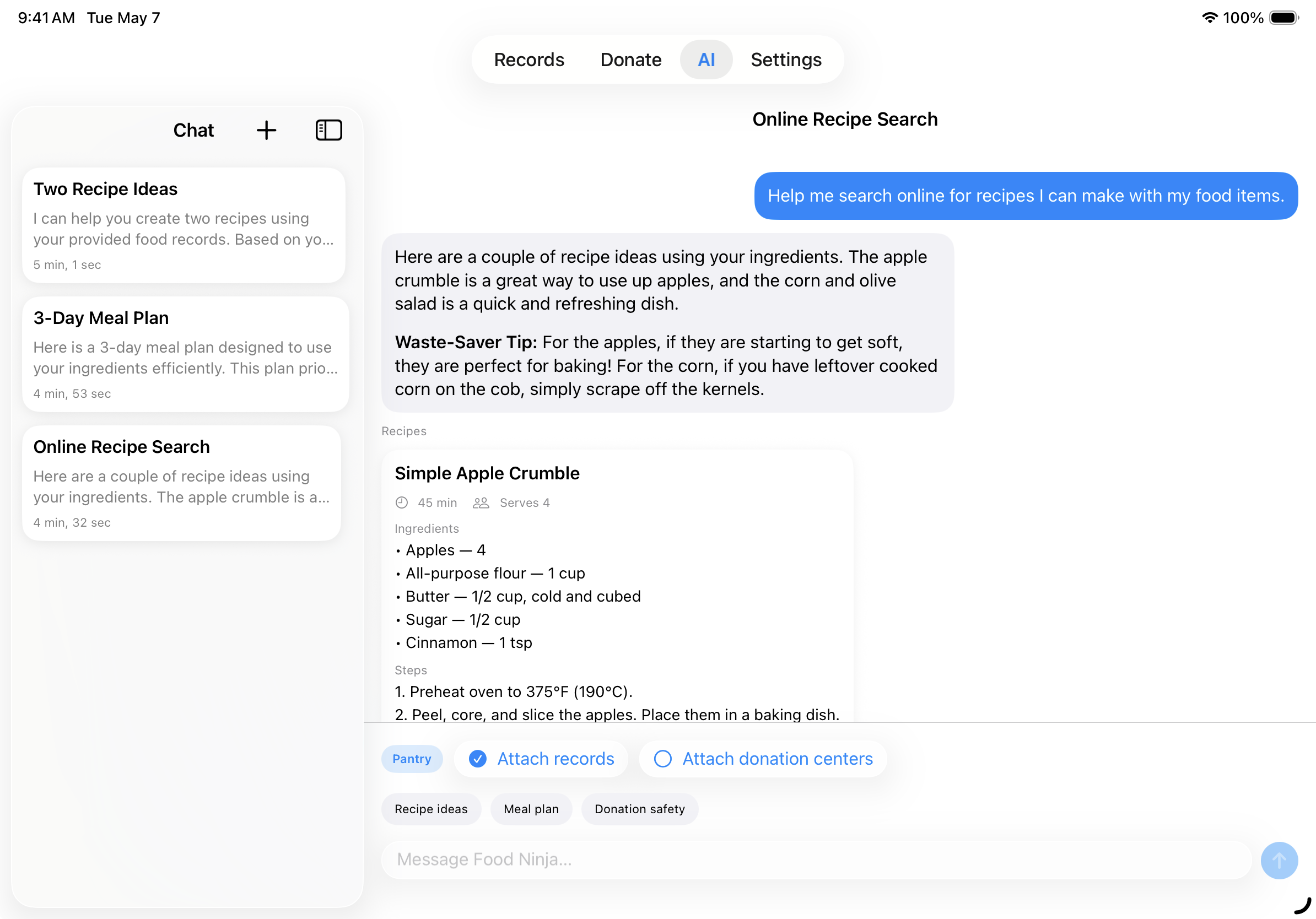Click the Recipe ideas suggestion chip
The image size is (1316, 919).
point(431,809)
